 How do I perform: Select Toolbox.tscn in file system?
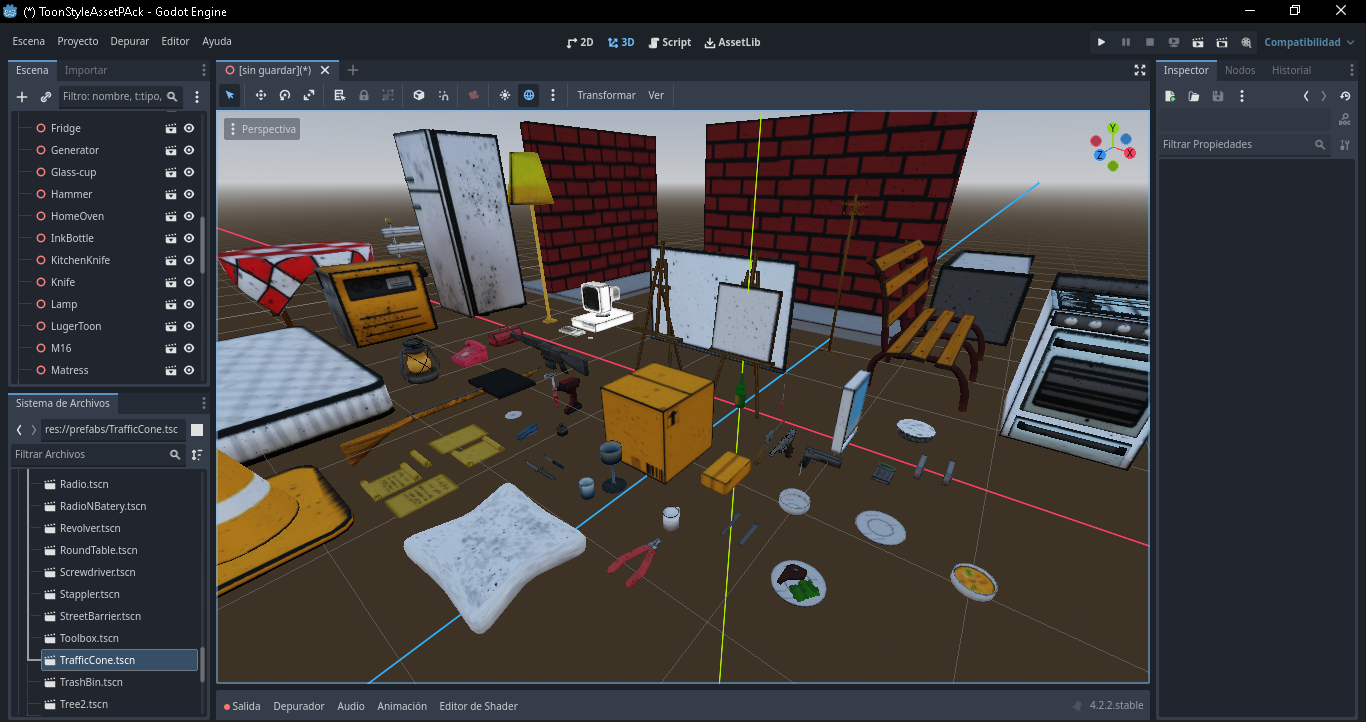click(x=89, y=638)
